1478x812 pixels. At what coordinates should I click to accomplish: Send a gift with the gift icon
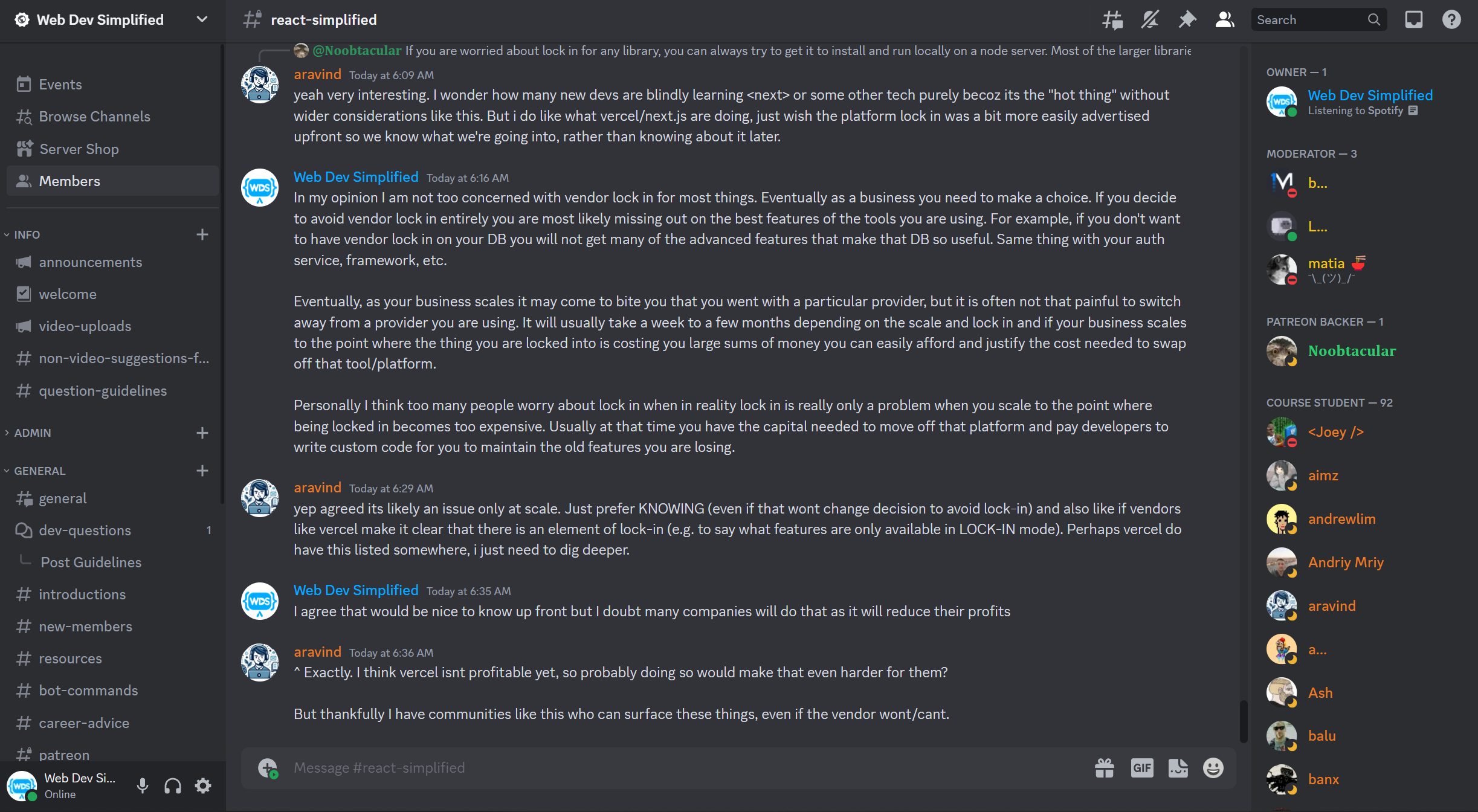(1104, 768)
